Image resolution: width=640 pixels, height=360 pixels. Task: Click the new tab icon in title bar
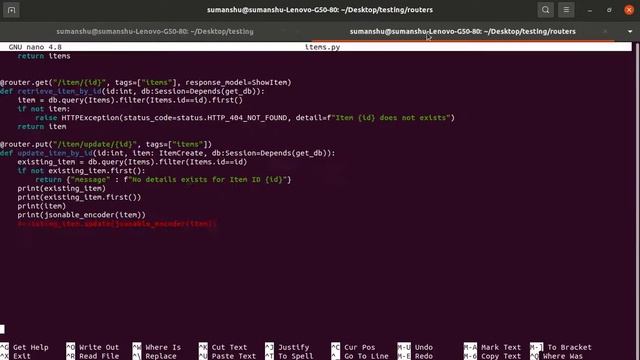(x=11, y=10)
